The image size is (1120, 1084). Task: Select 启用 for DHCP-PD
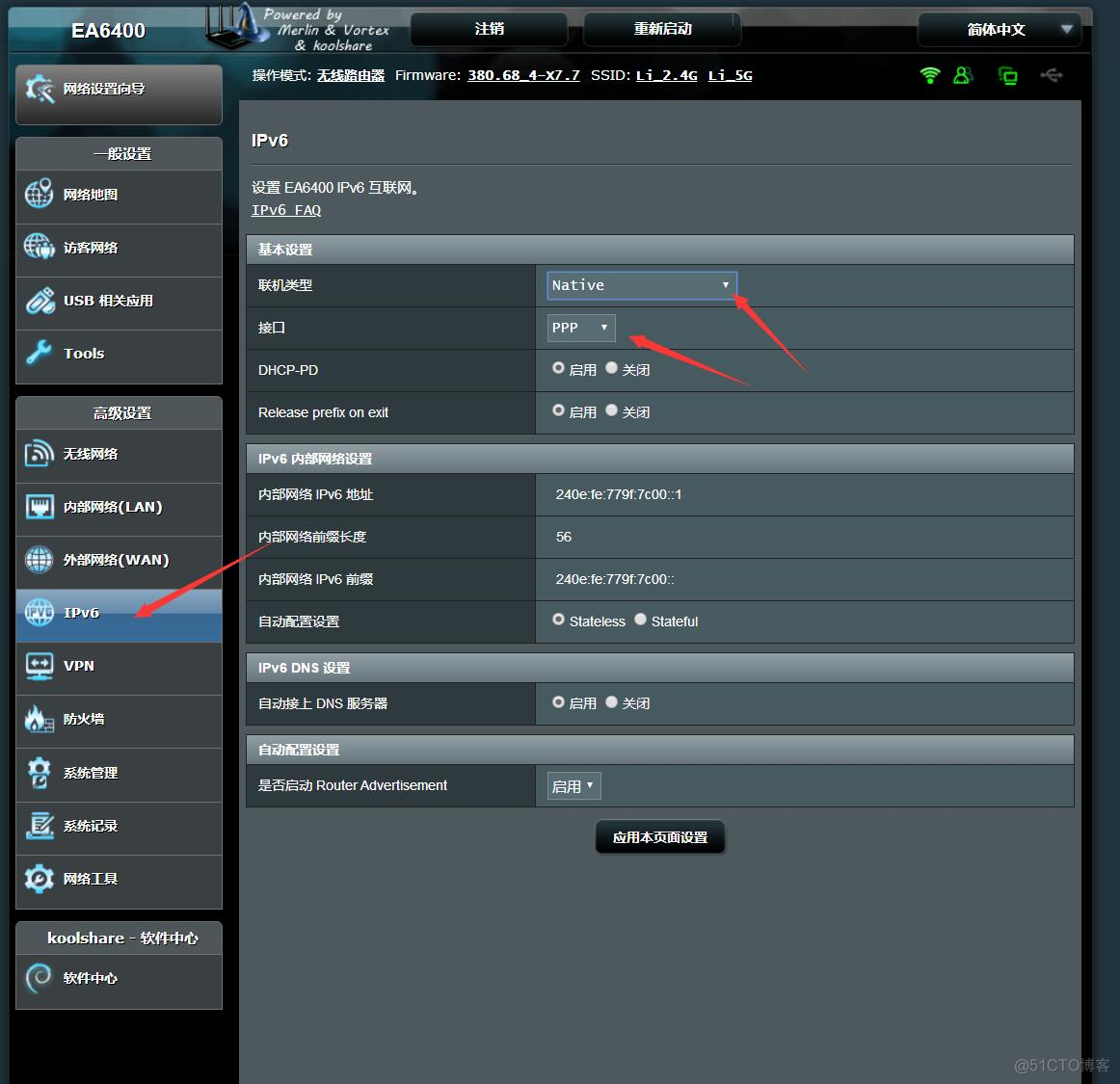pyautogui.click(x=559, y=368)
